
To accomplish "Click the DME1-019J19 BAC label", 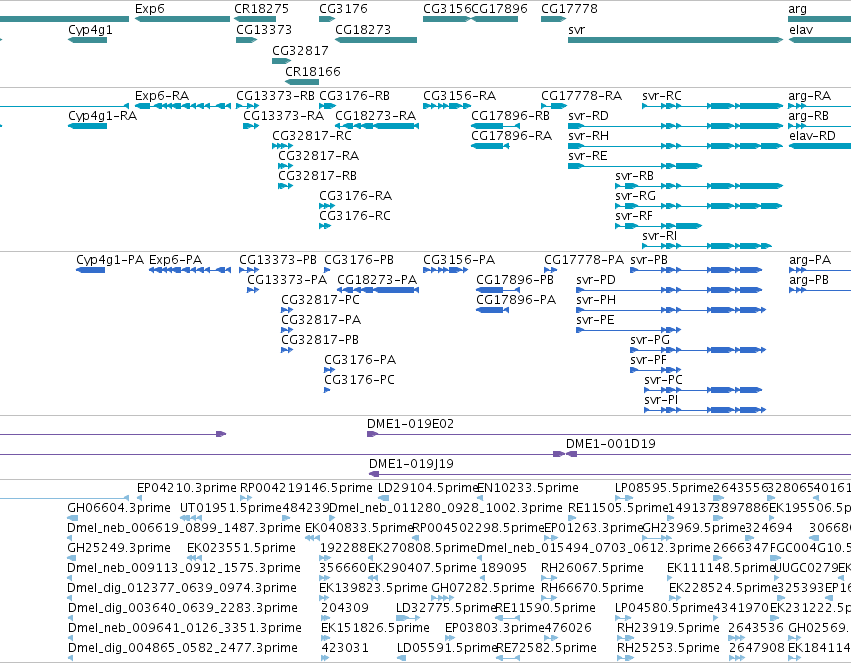I will point(411,463).
